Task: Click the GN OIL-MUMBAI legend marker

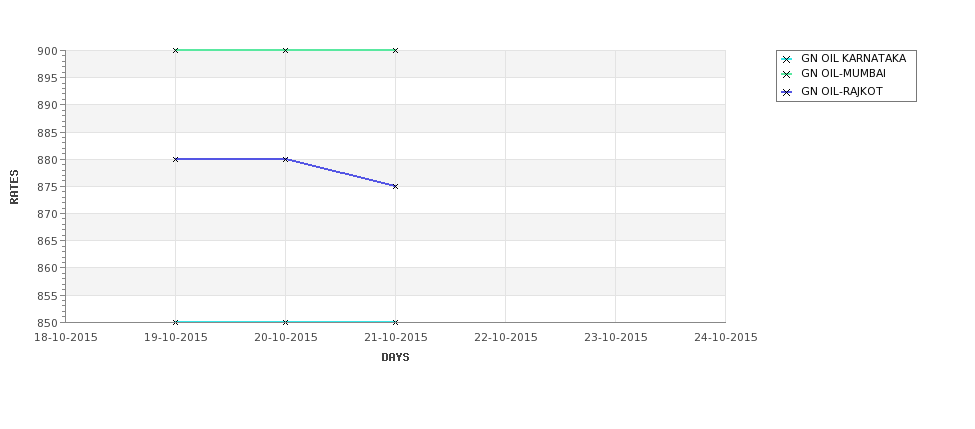Action: coord(787,75)
